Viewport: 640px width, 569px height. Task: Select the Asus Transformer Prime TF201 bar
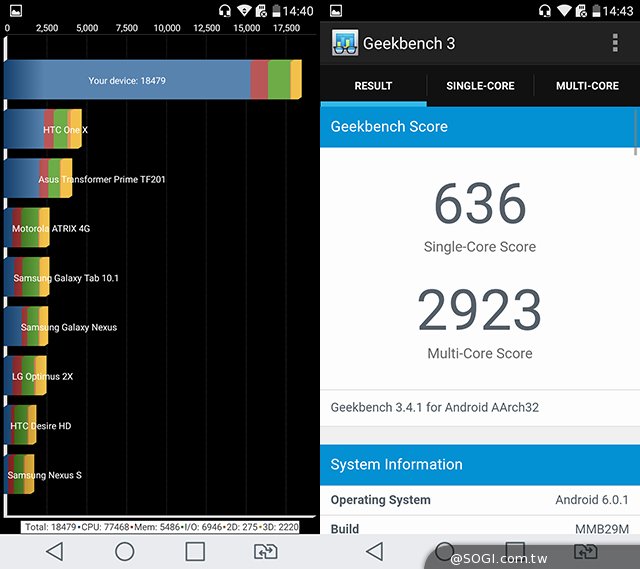coord(38,178)
